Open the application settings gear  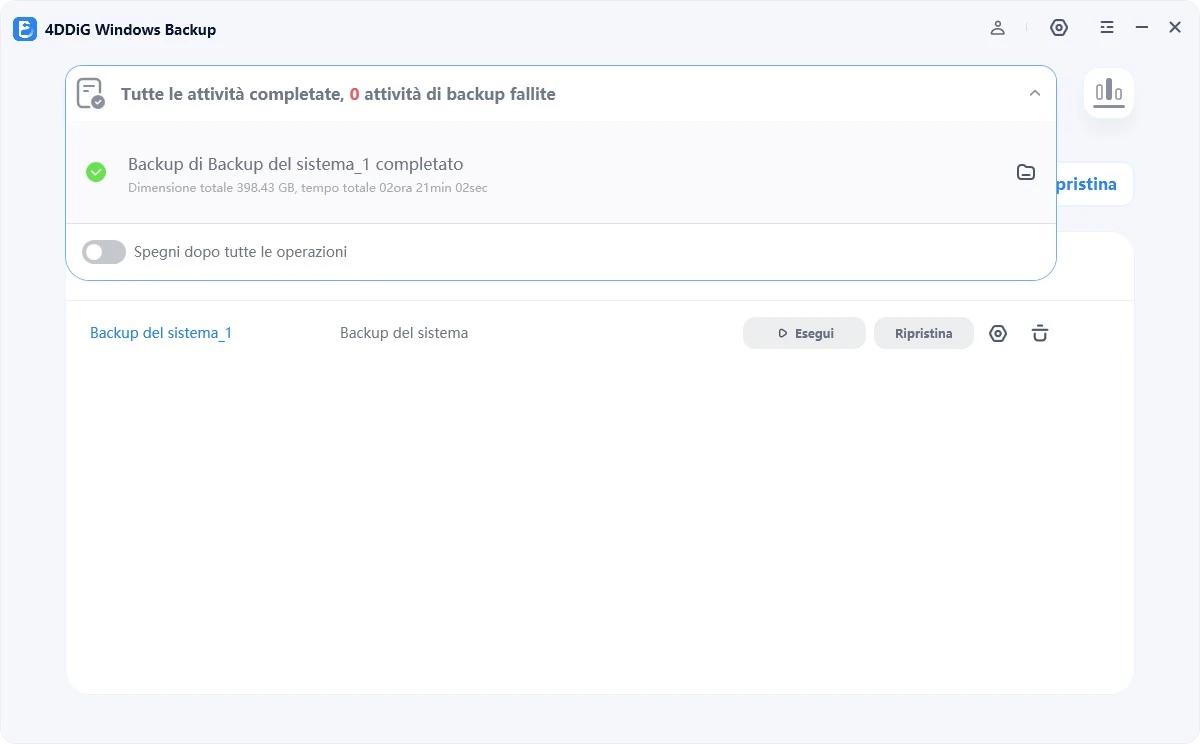coord(1059,28)
